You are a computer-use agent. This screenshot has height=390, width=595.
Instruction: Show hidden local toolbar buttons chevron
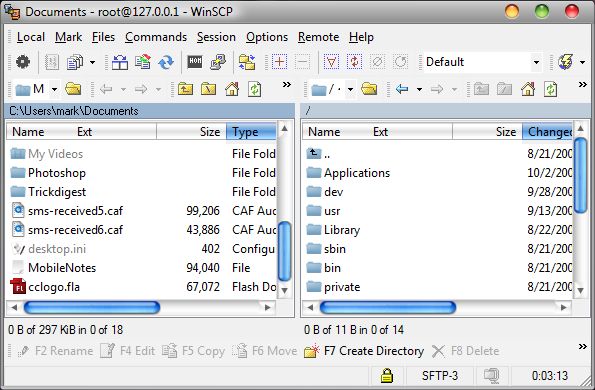(287, 84)
